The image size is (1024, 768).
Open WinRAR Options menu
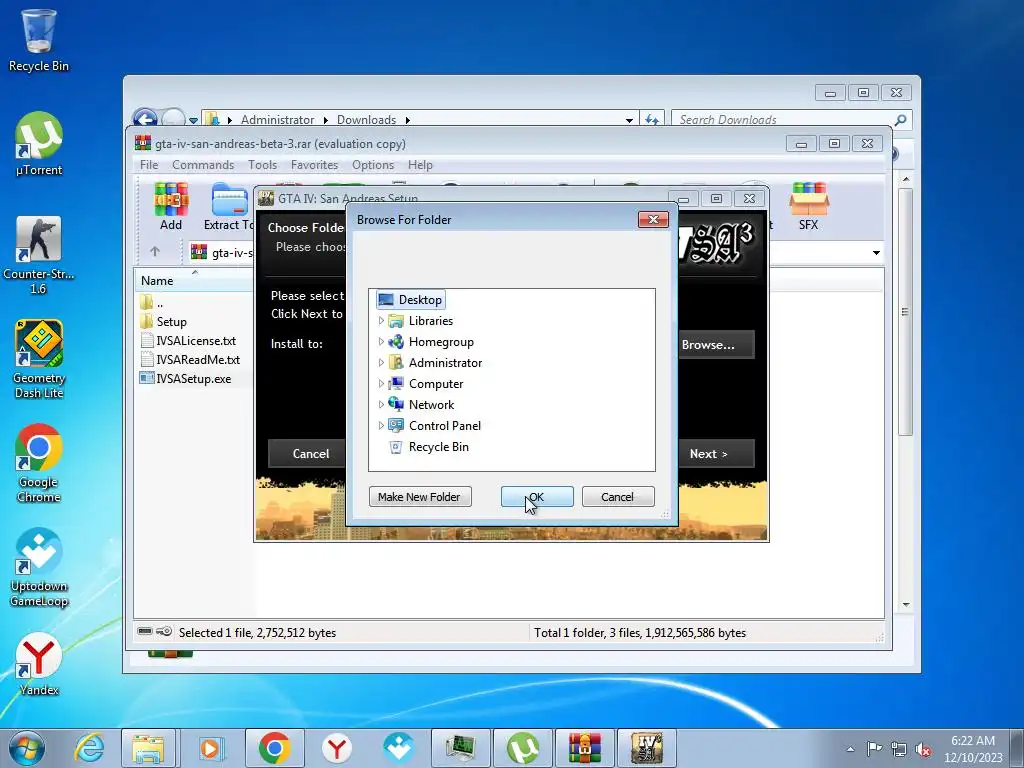pos(373,165)
